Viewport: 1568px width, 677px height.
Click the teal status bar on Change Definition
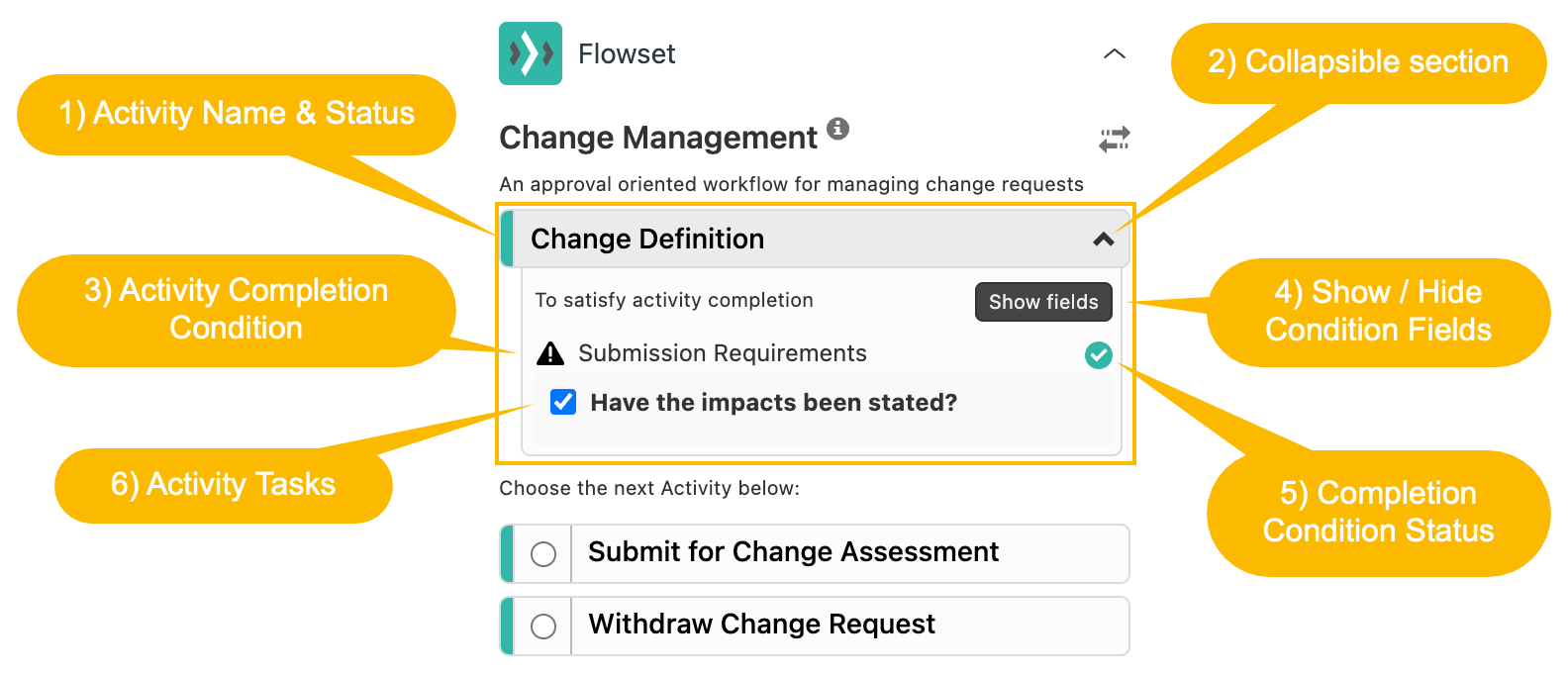(507, 239)
